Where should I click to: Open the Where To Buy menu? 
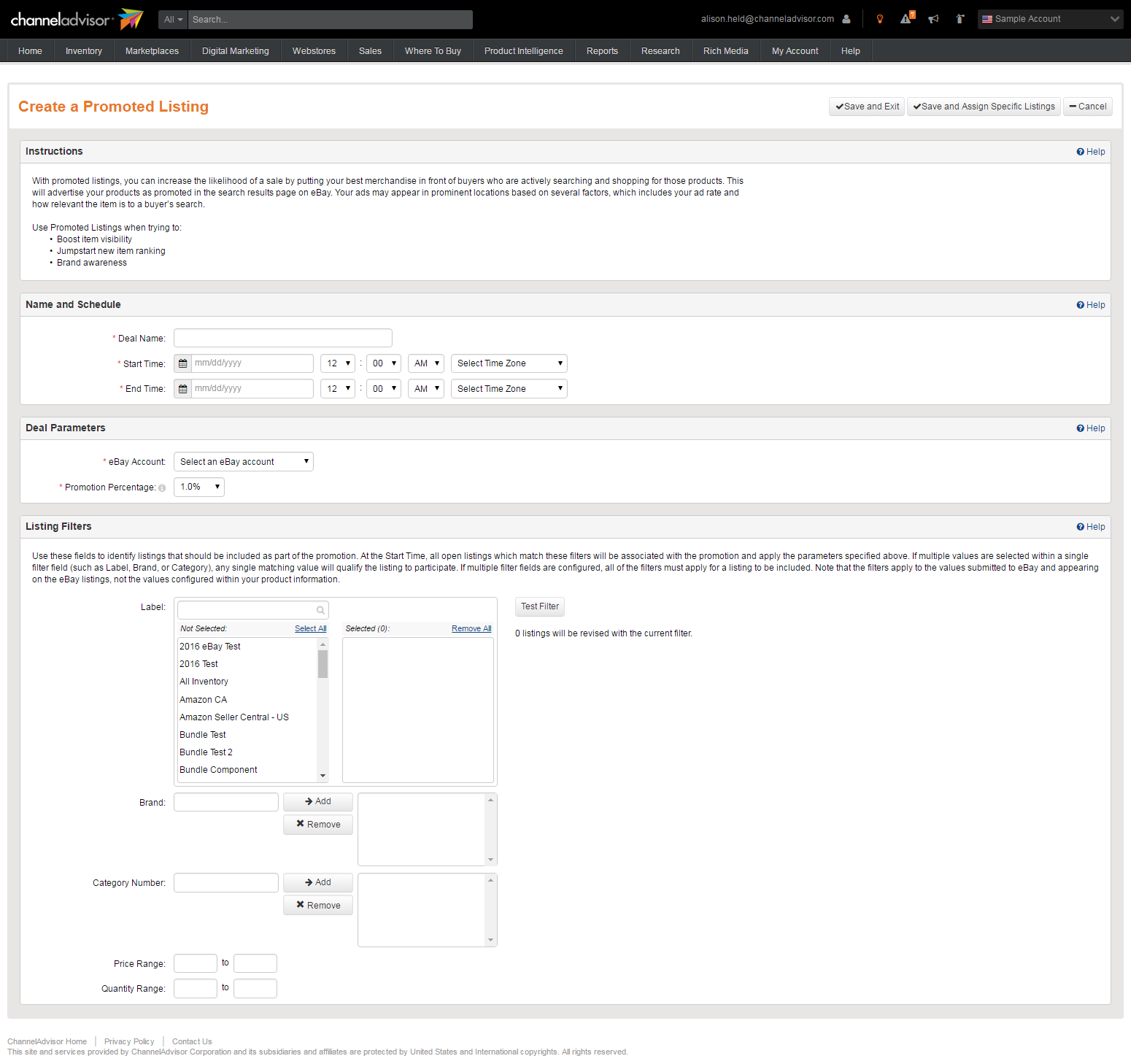[433, 51]
